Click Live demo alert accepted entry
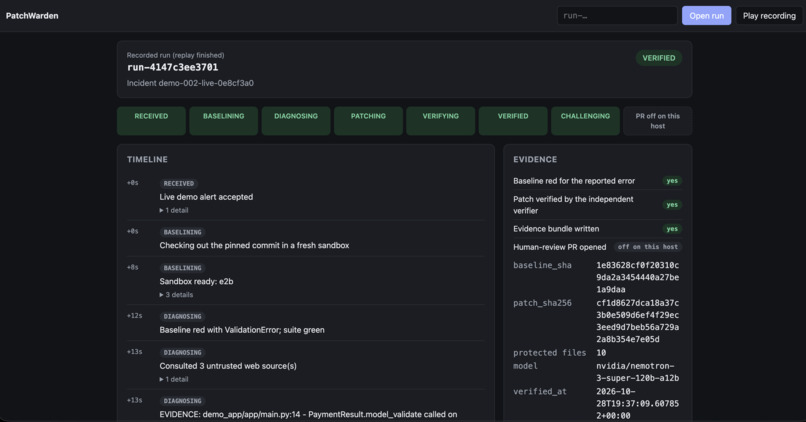 [x=206, y=197]
